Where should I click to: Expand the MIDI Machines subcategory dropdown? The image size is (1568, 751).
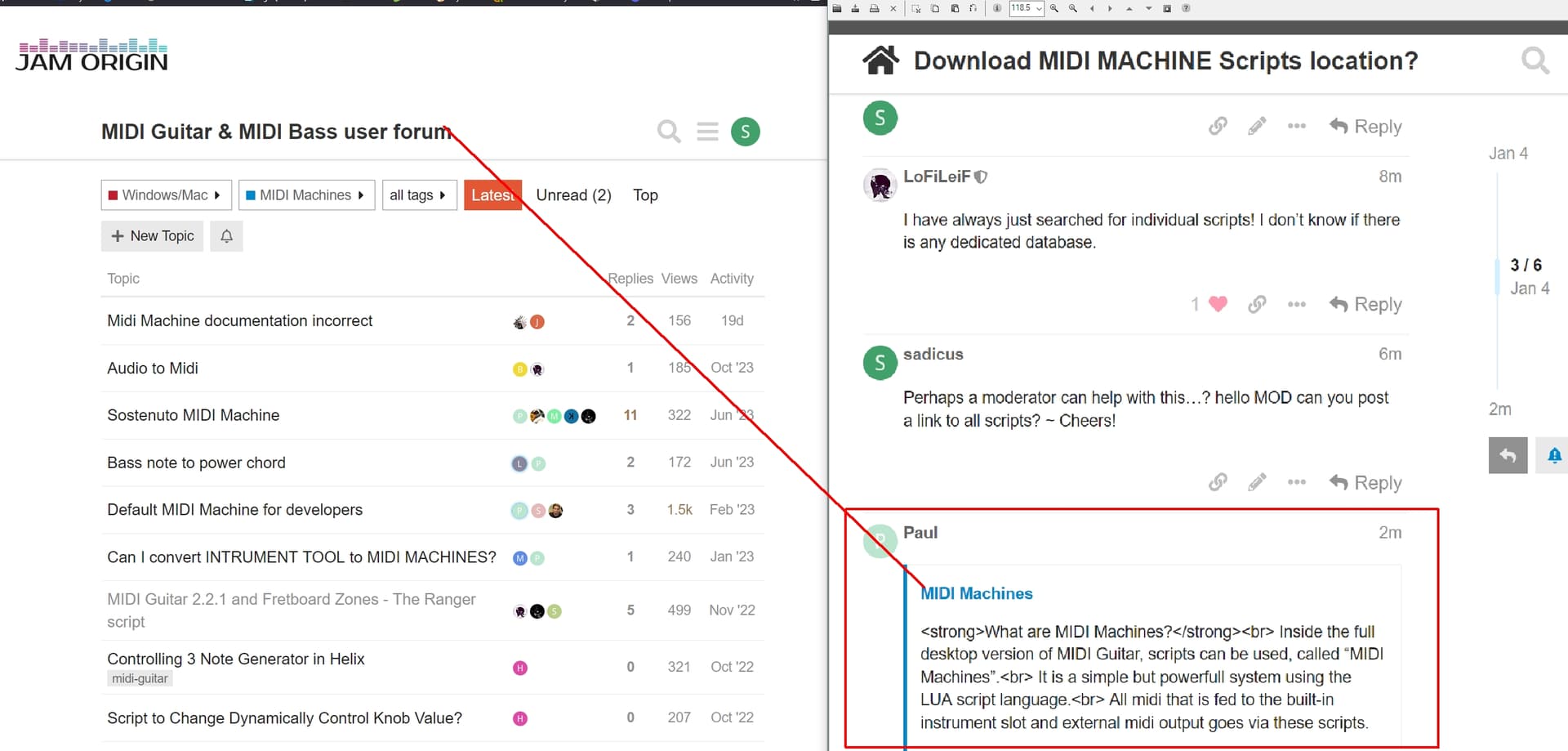[307, 195]
